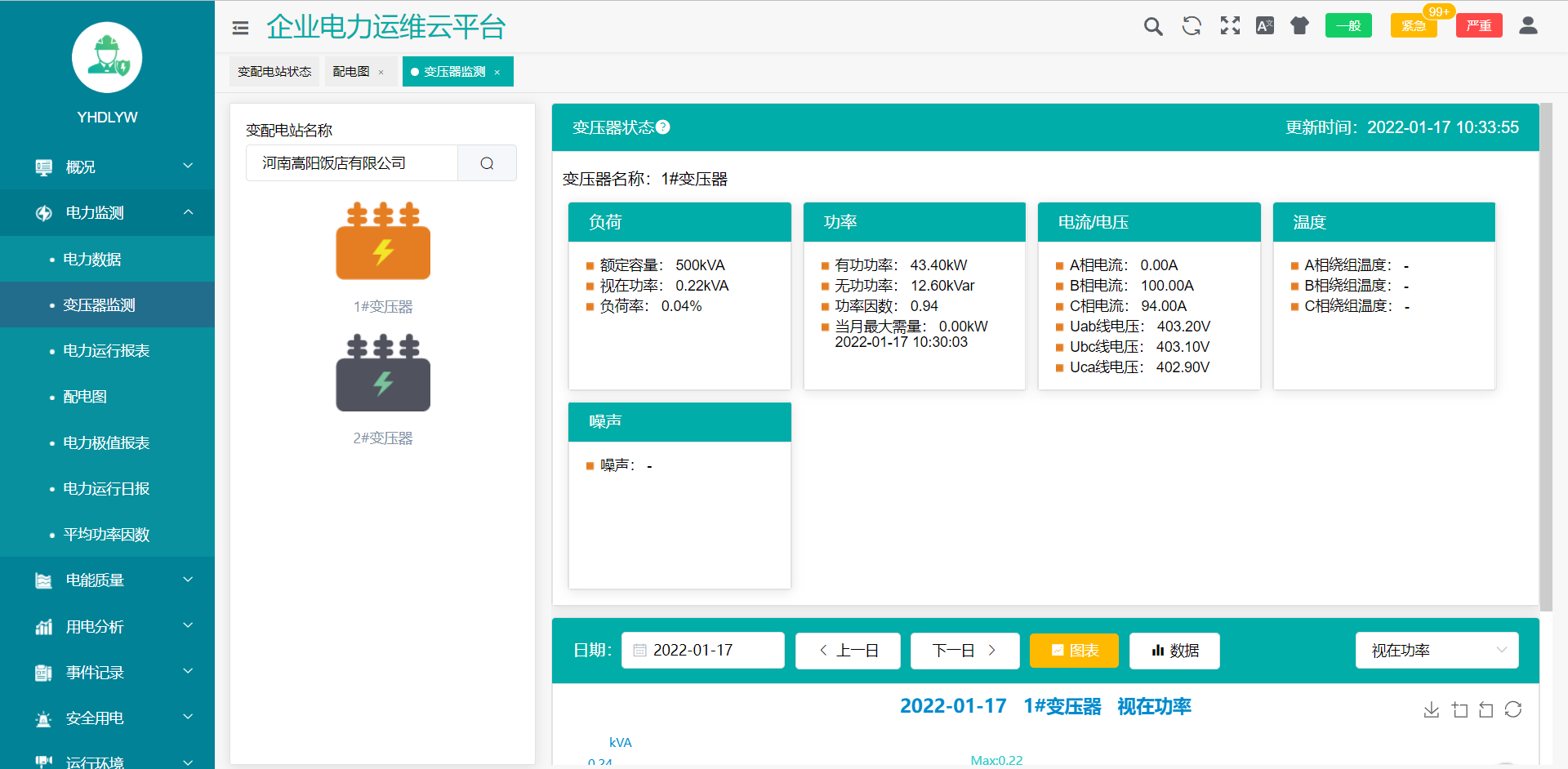Open the 视在功率 metric dropdown

[1437, 651]
